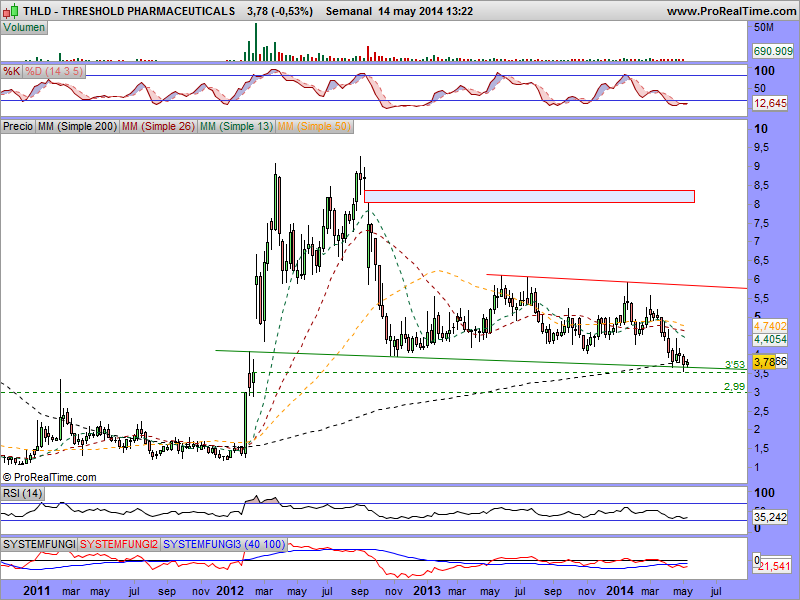Click the Precio panel label
Viewport: 800px width, 600px height.
18,126
